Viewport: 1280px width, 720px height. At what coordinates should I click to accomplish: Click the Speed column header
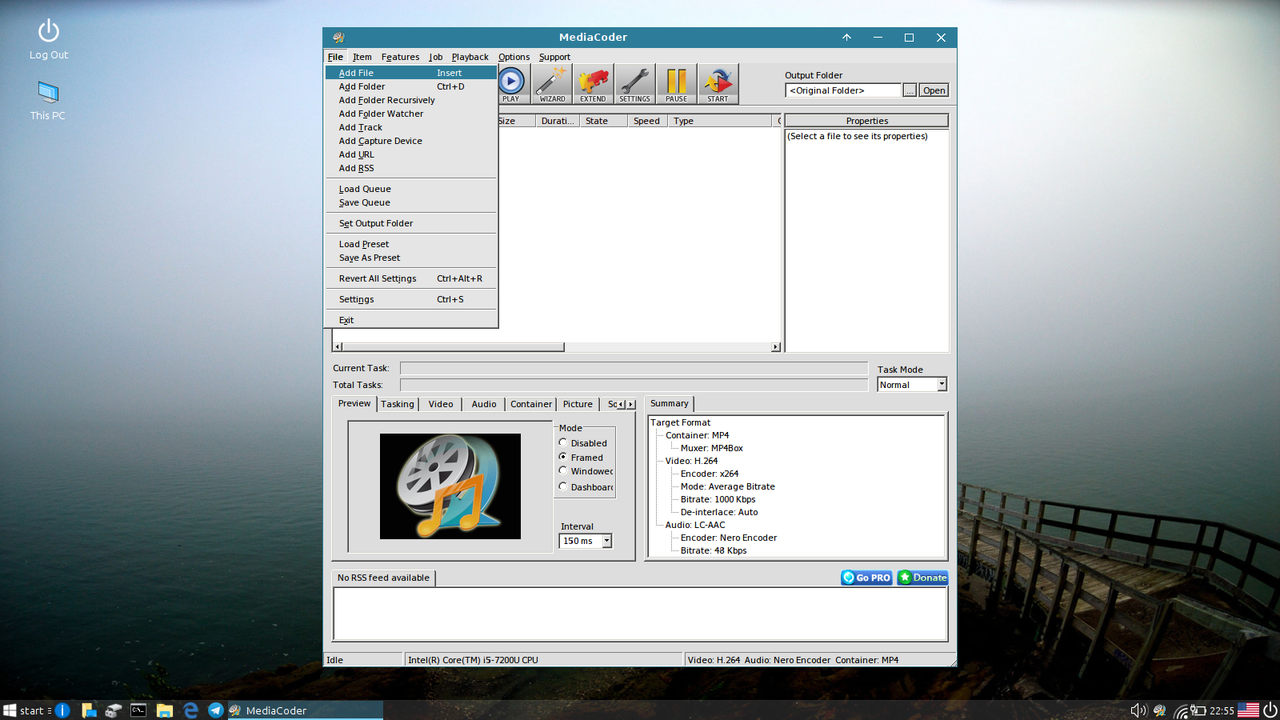point(647,121)
